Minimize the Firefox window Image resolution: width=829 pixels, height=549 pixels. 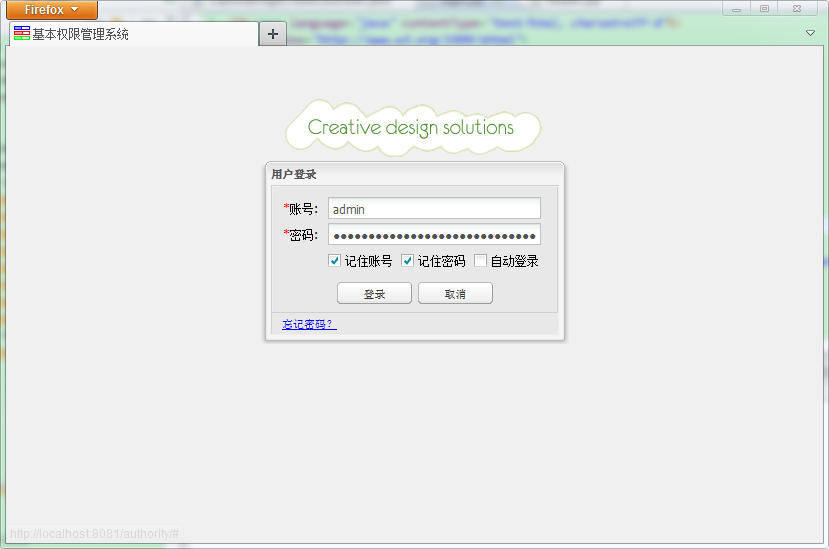[736, 8]
